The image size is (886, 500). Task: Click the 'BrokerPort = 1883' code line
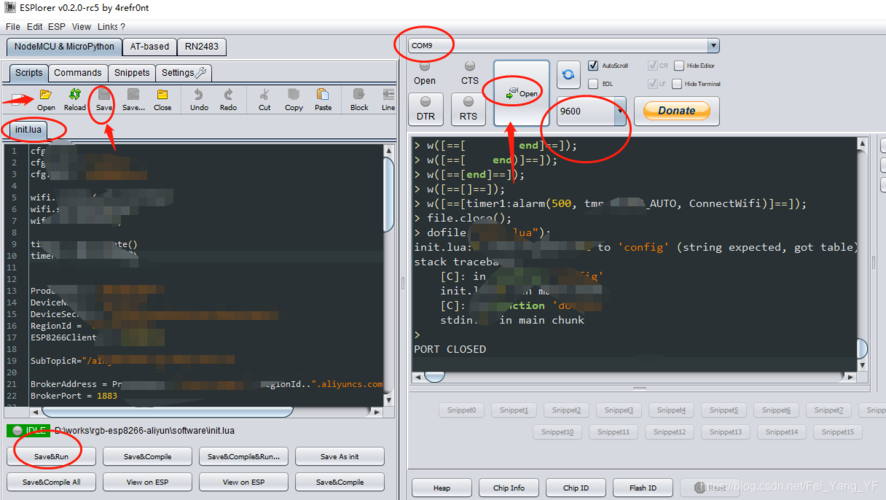(x=73, y=395)
